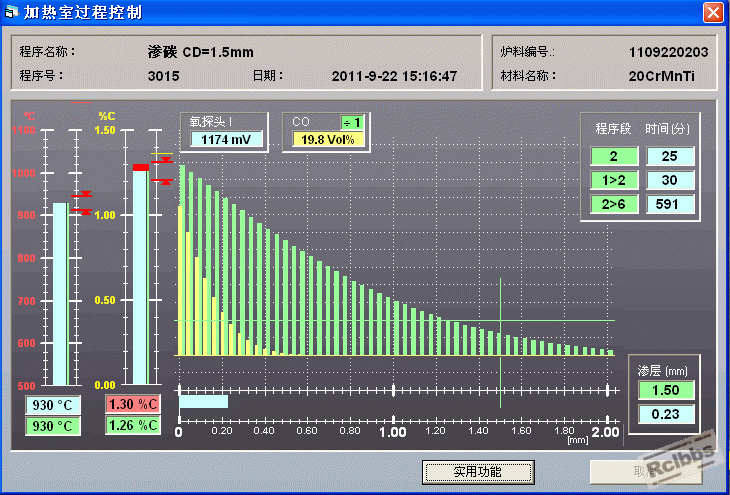730x495 pixels.
Task: Click the 0.40 depth axis label
Action: [x=264, y=431]
